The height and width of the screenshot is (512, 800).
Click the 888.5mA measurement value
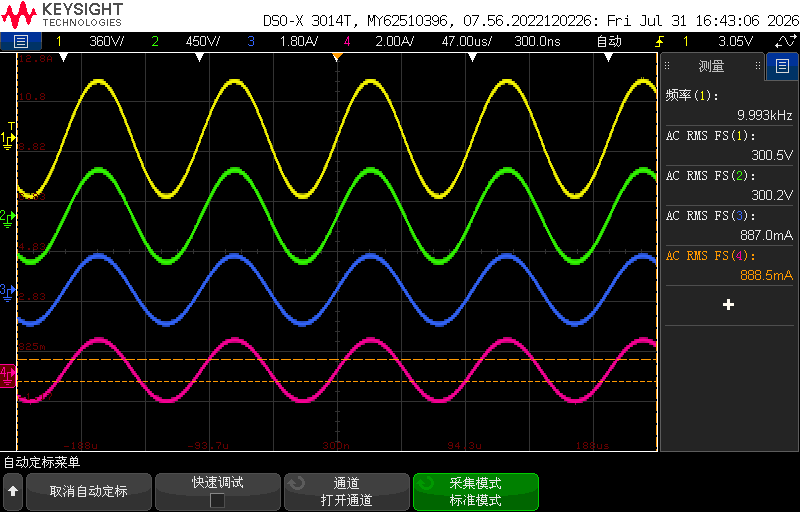766,275
